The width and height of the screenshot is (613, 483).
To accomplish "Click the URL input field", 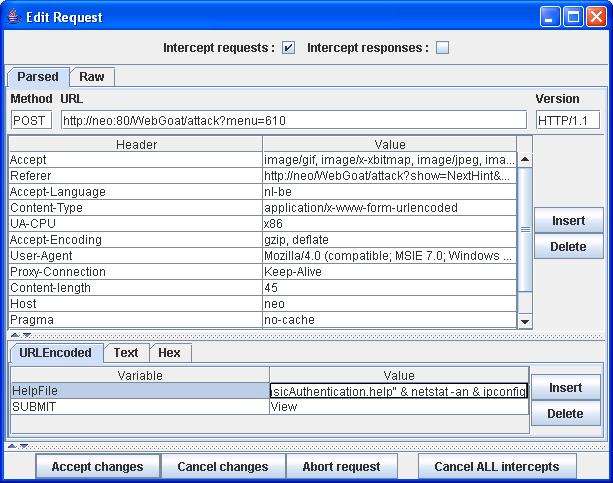I will pyautogui.click(x=292, y=120).
